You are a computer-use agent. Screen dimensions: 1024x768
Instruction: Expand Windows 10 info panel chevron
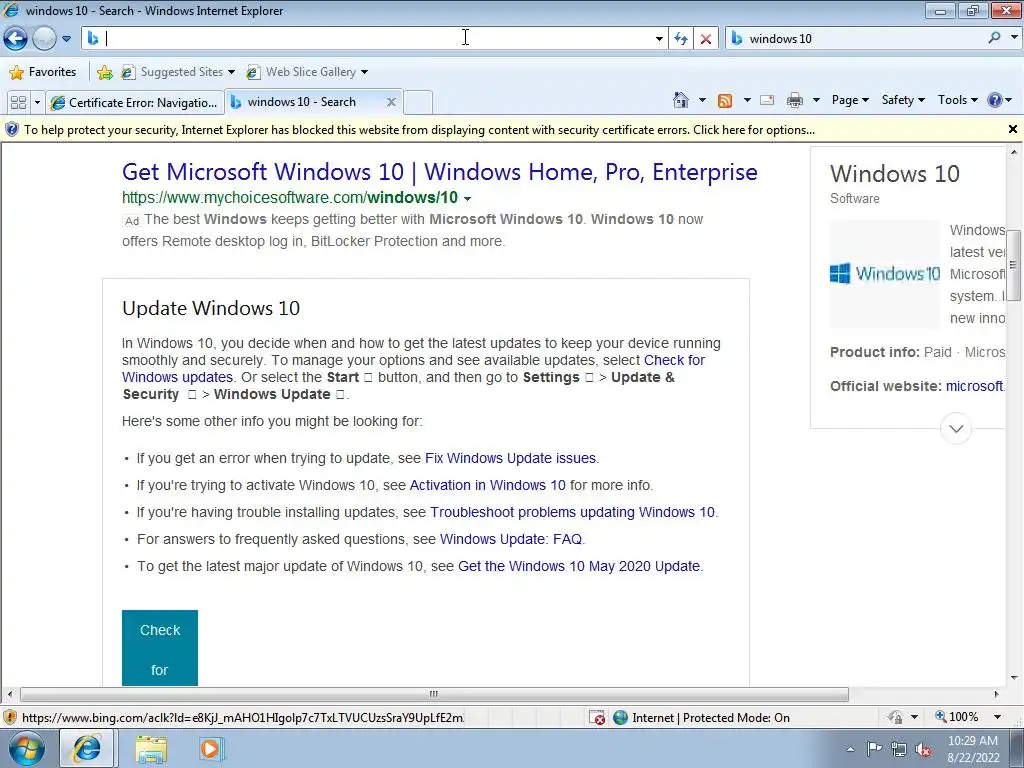[x=956, y=428]
